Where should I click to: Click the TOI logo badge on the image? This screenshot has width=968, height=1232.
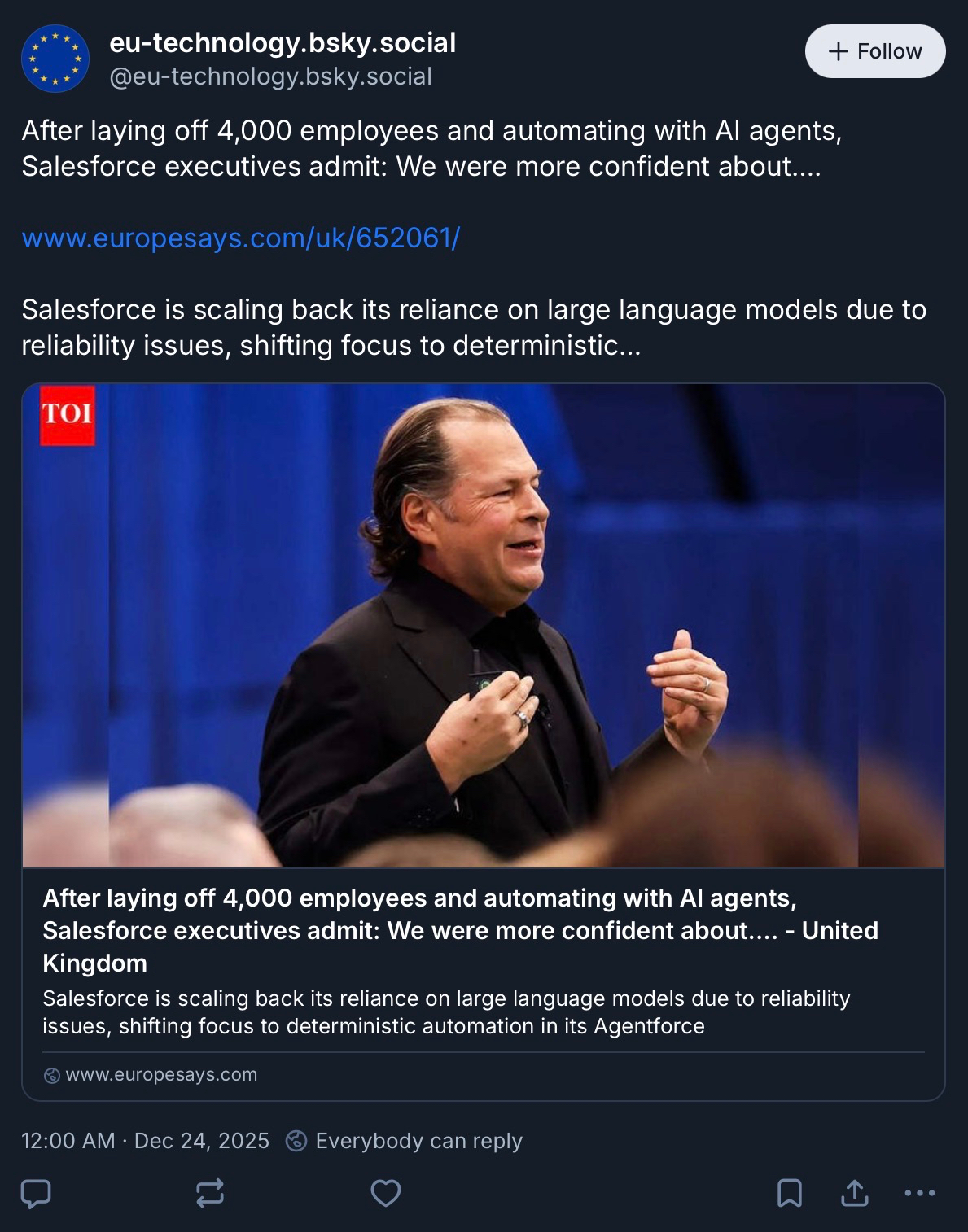68,415
